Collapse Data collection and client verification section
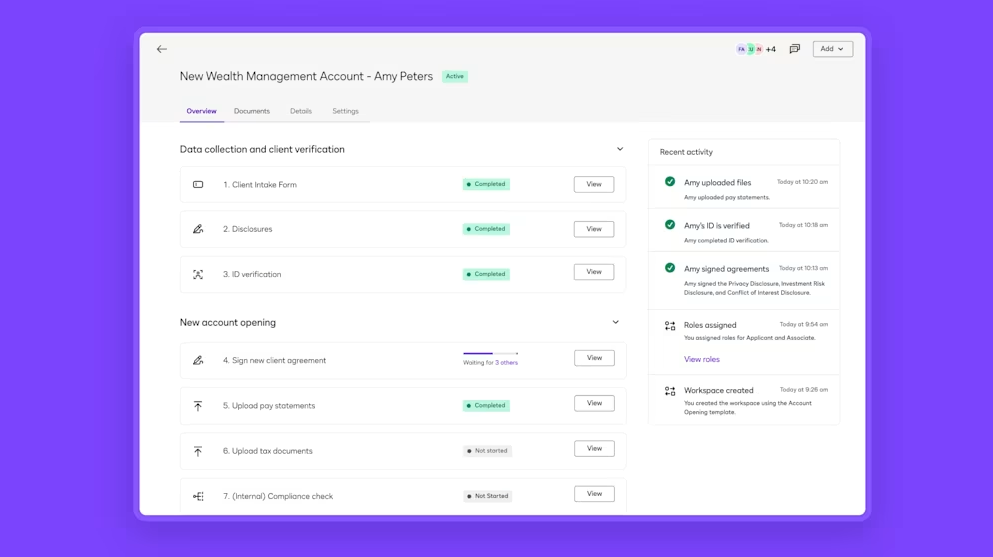The image size is (993, 557). (620, 149)
